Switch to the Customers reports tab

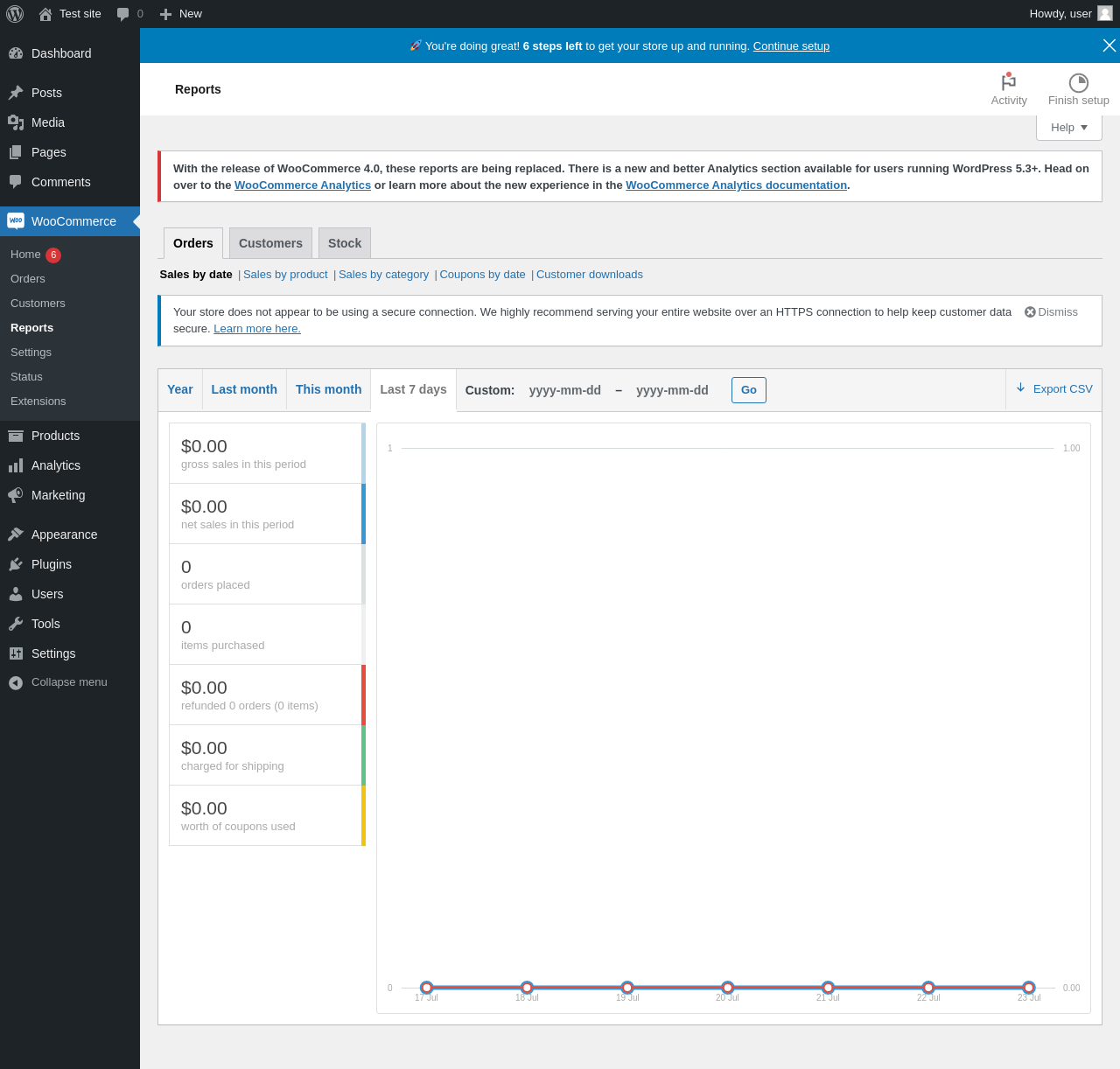point(270,243)
